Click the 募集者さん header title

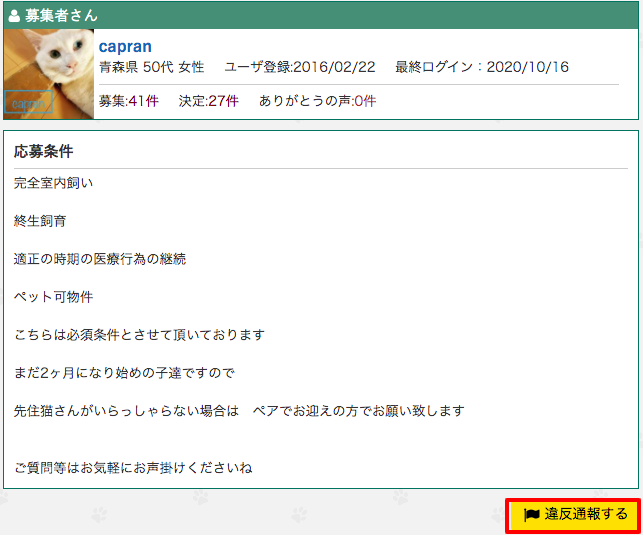click(61, 16)
